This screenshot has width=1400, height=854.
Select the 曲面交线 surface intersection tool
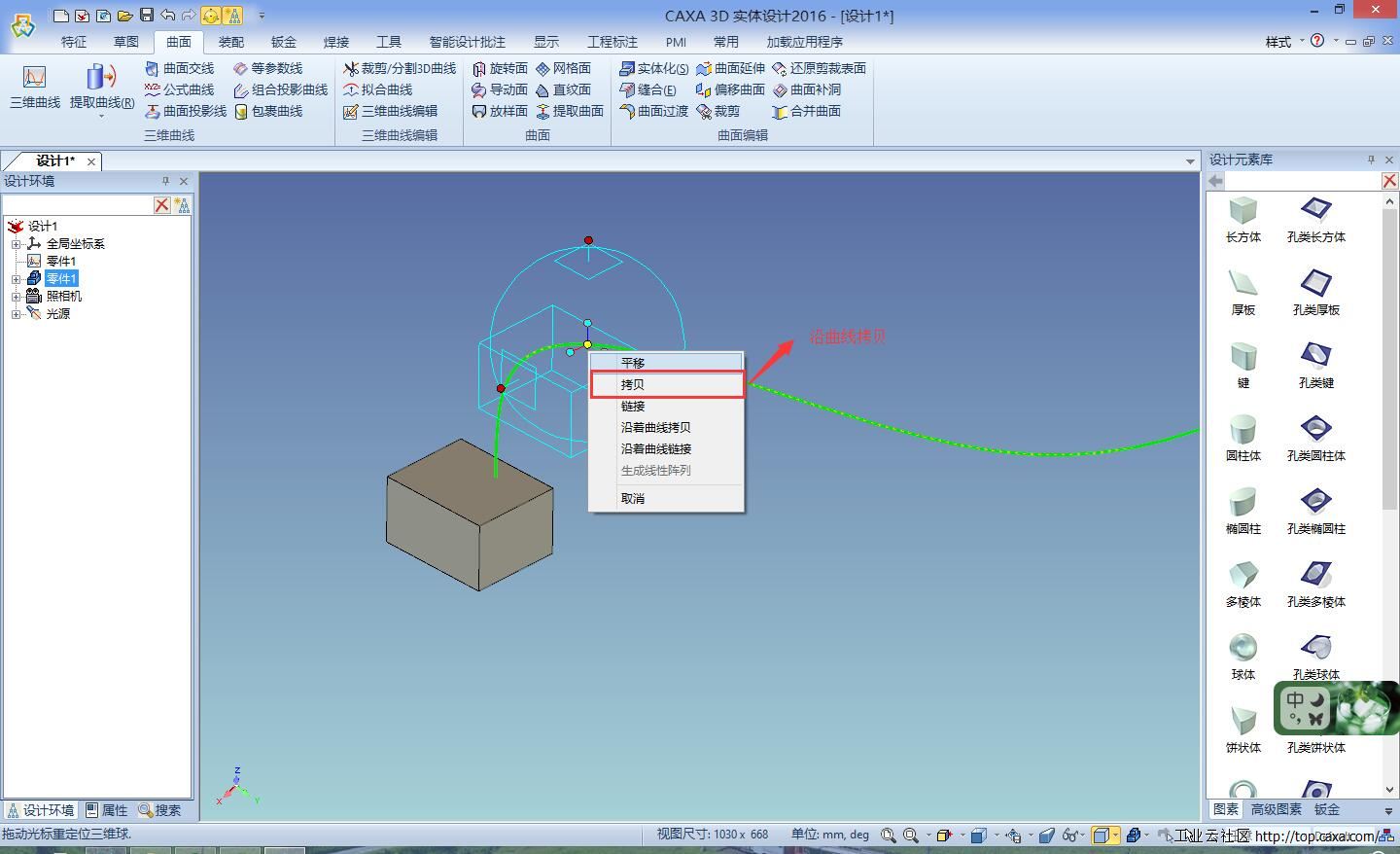179,68
